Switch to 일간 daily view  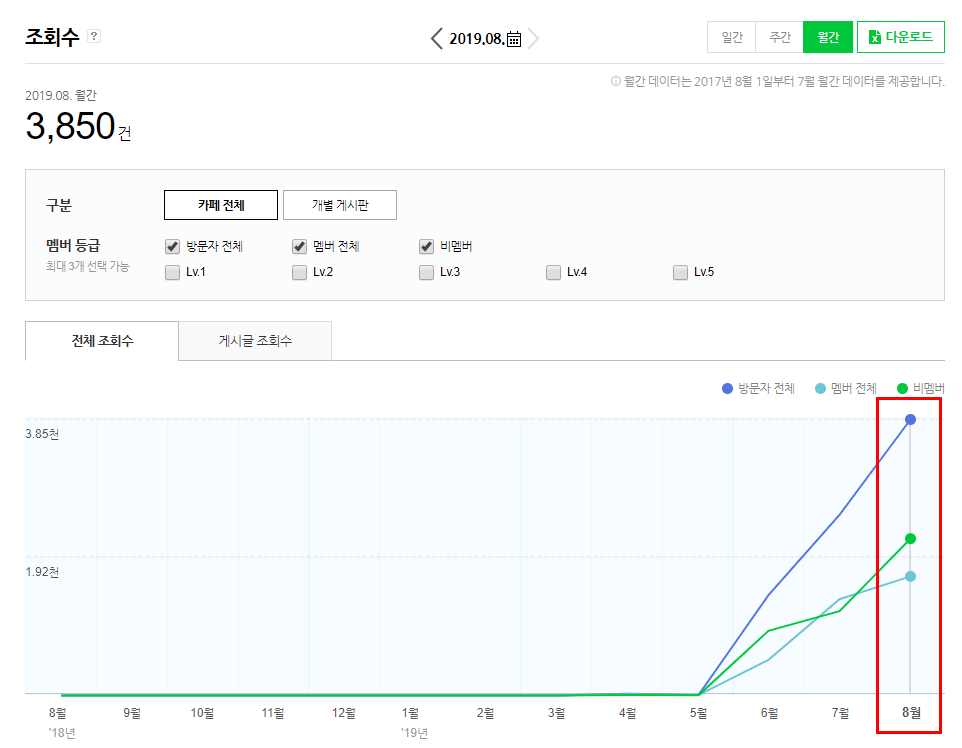point(732,37)
